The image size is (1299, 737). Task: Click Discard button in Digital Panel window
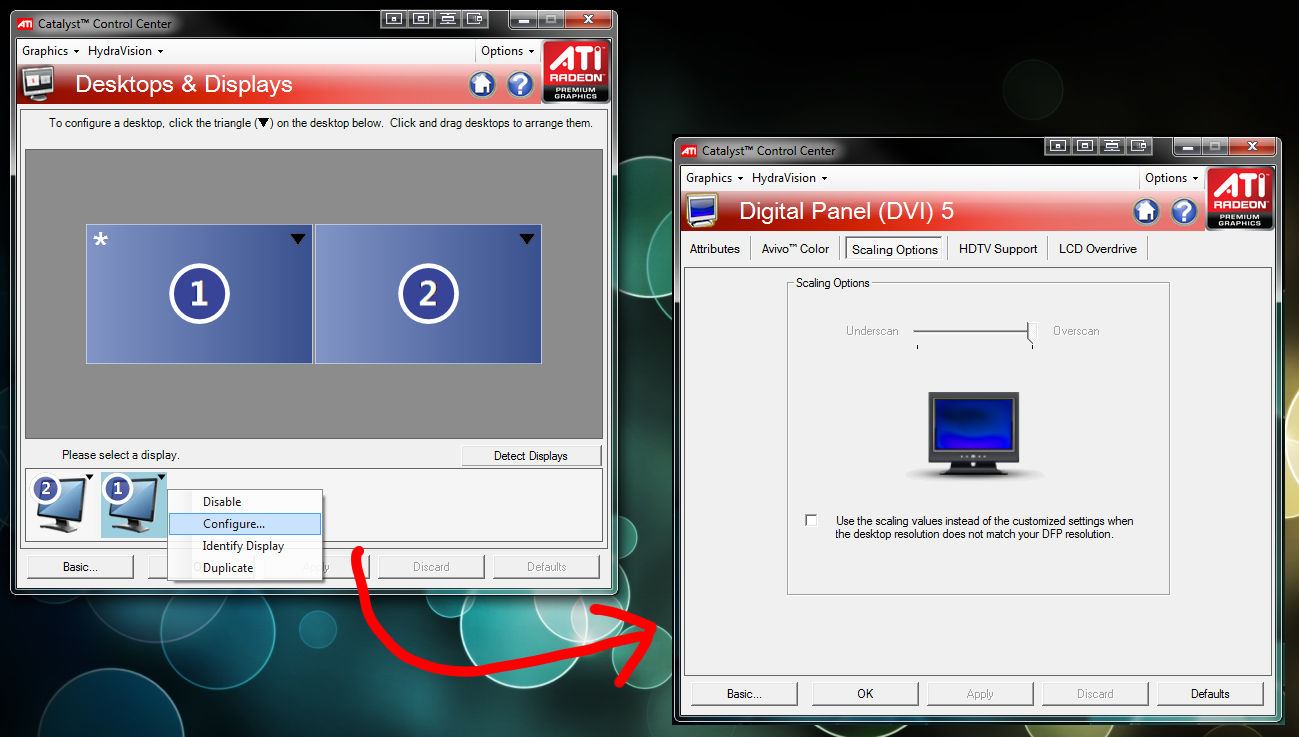tap(1095, 694)
